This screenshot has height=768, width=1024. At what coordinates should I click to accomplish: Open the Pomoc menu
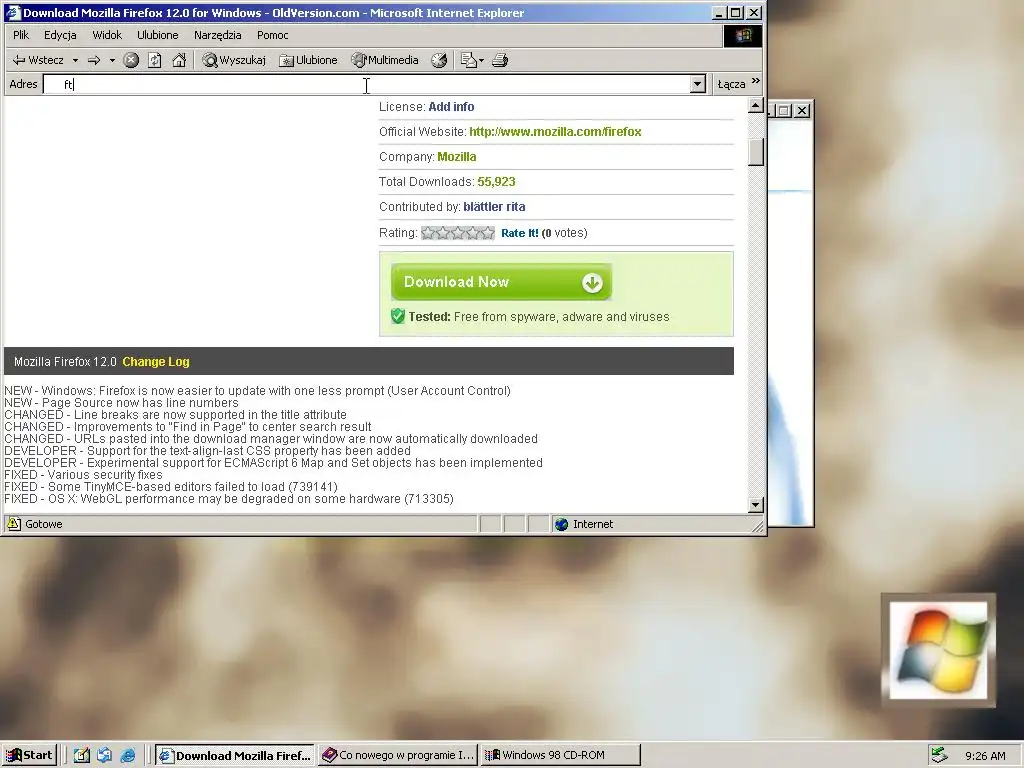point(272,35)
